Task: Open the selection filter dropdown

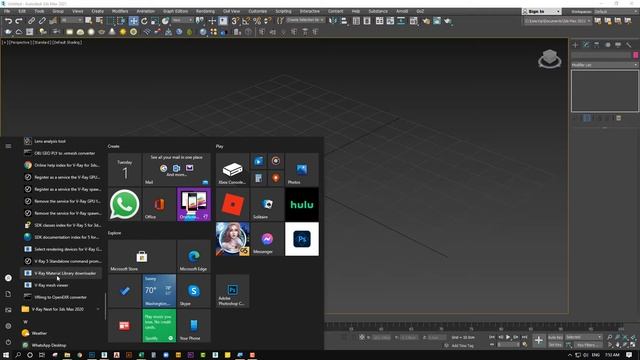Action: coord(71,20)
